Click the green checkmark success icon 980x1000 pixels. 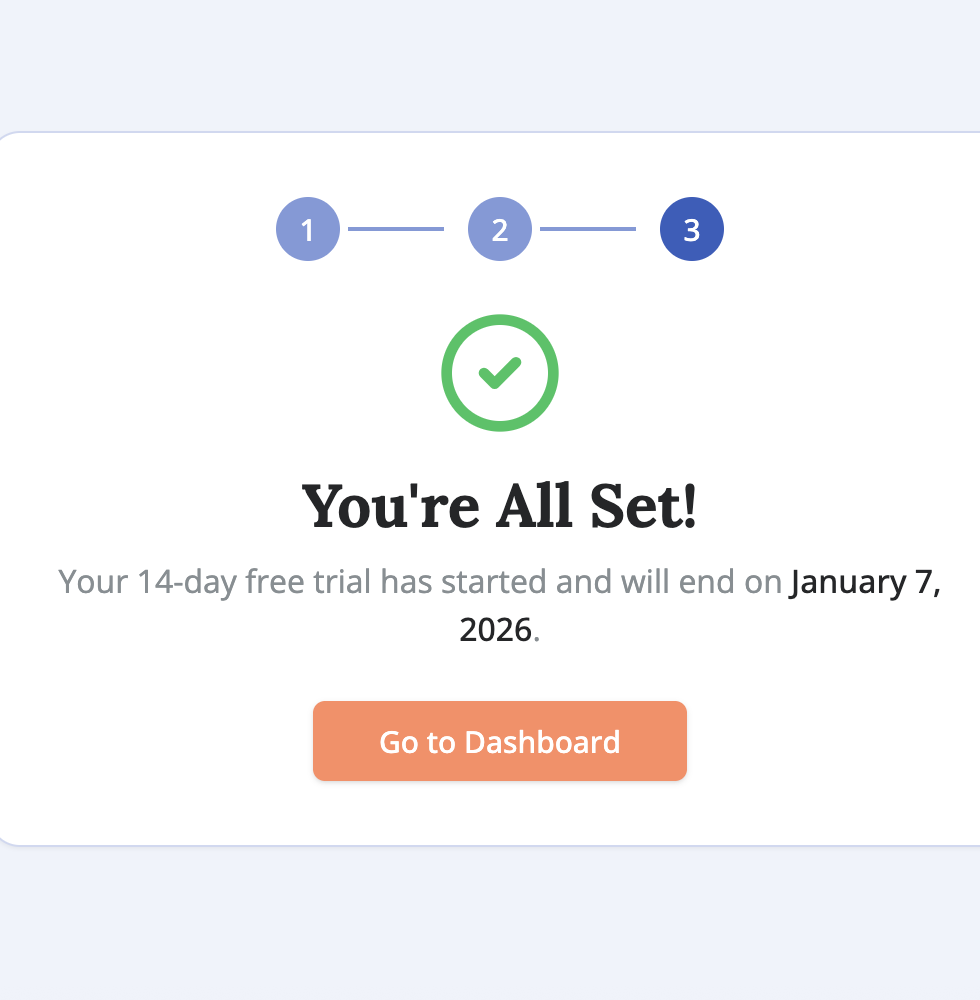(x=499, y=372)
